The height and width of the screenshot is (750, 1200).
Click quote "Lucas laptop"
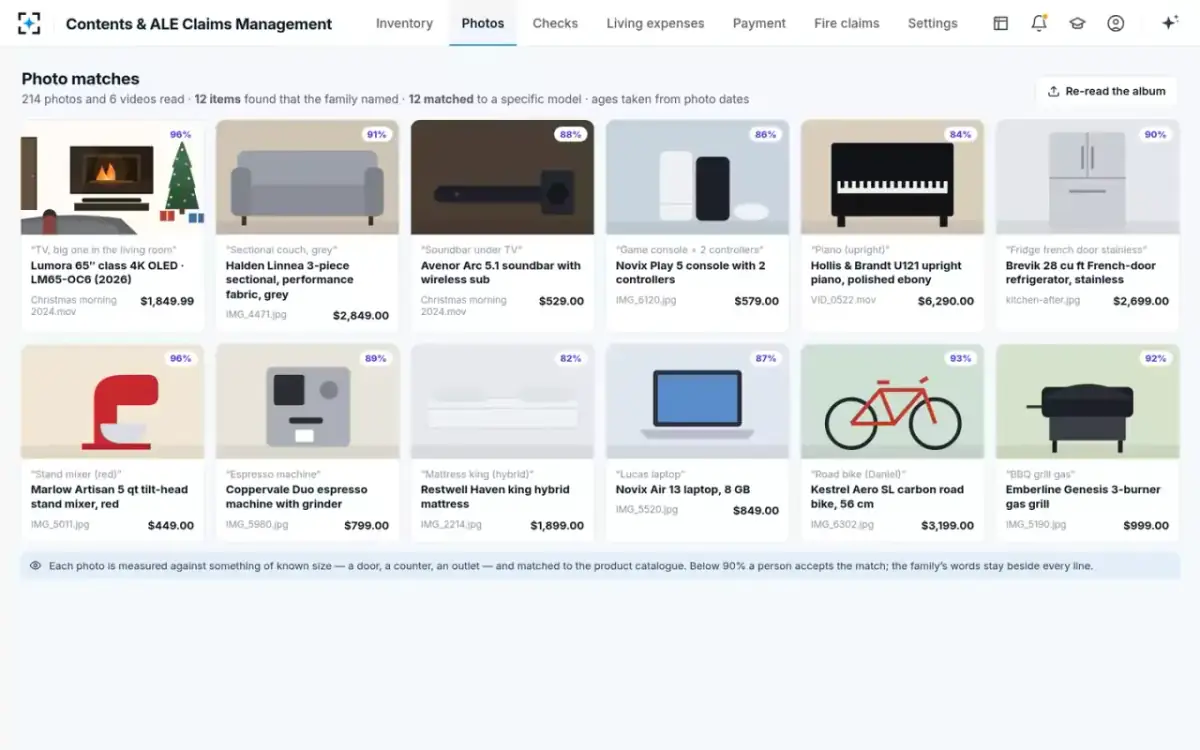tap(651, 474)
